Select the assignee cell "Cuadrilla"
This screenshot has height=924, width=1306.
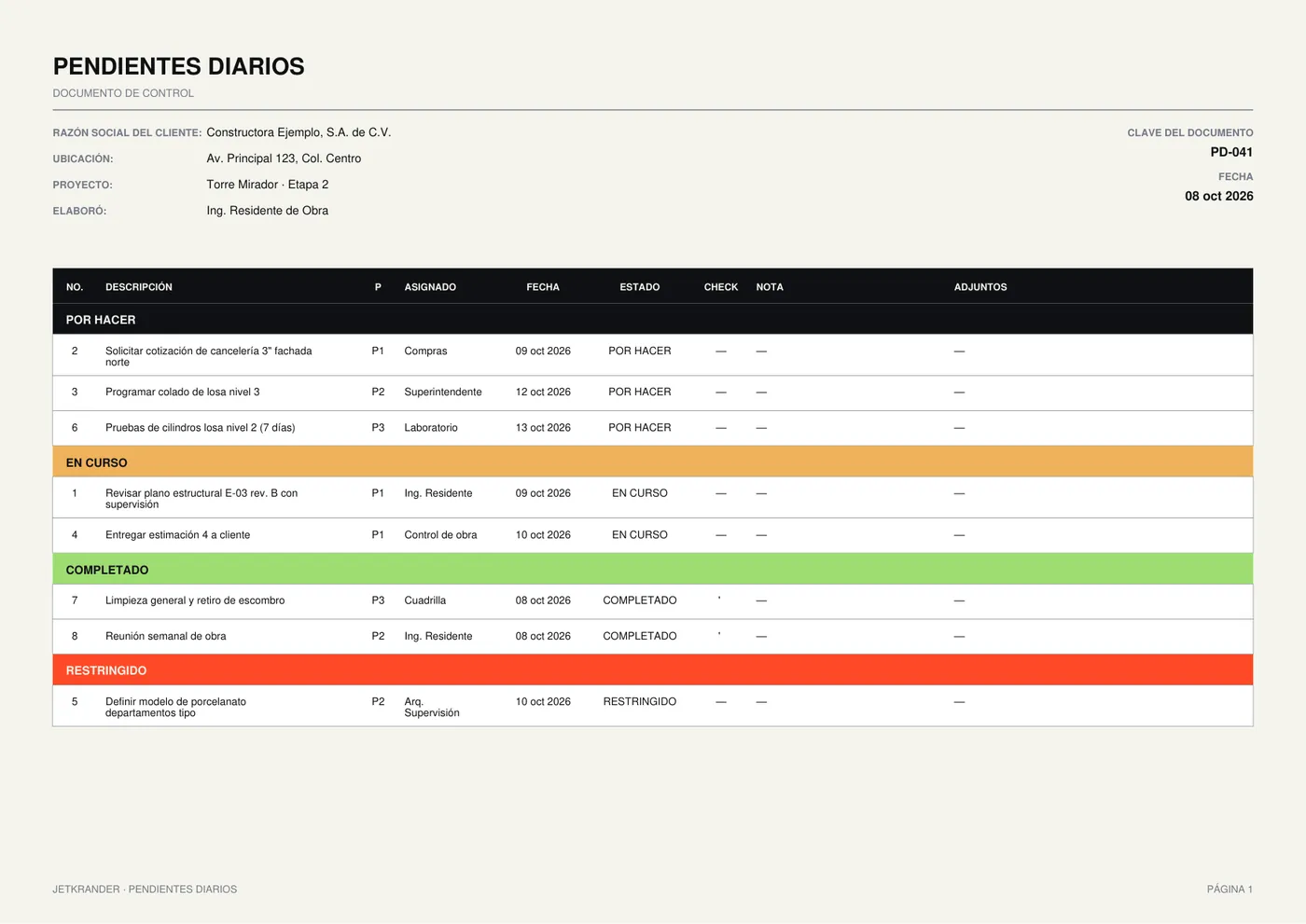(x=425, y=600)
